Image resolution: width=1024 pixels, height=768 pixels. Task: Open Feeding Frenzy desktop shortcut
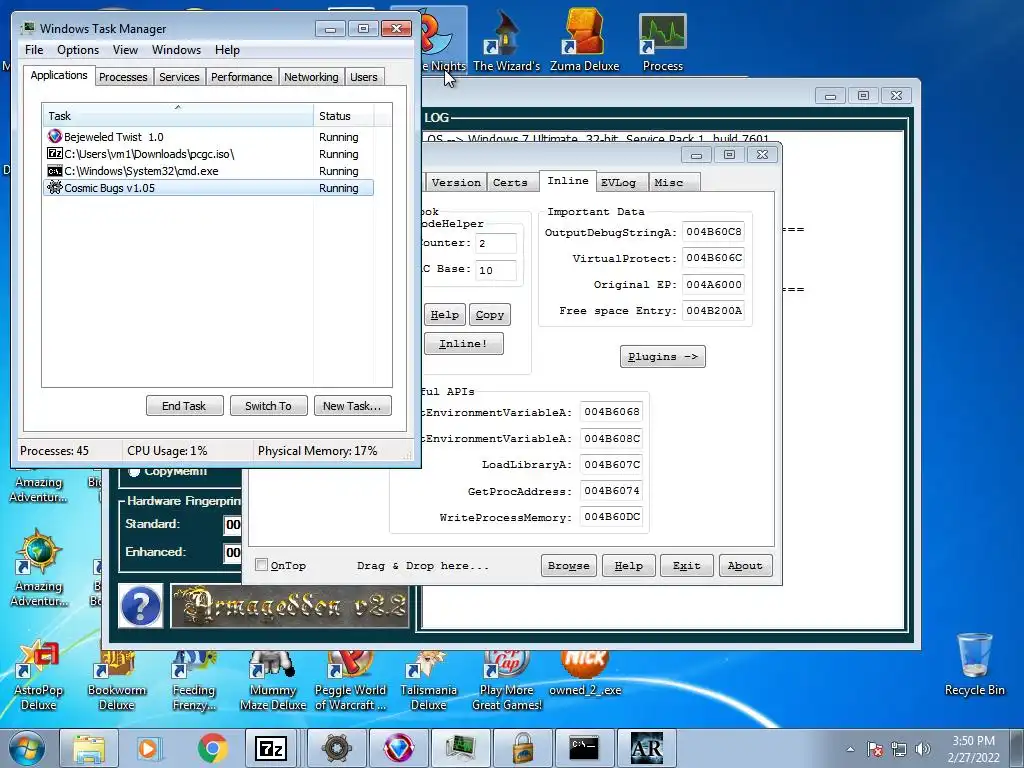click(x=194, y=679)
